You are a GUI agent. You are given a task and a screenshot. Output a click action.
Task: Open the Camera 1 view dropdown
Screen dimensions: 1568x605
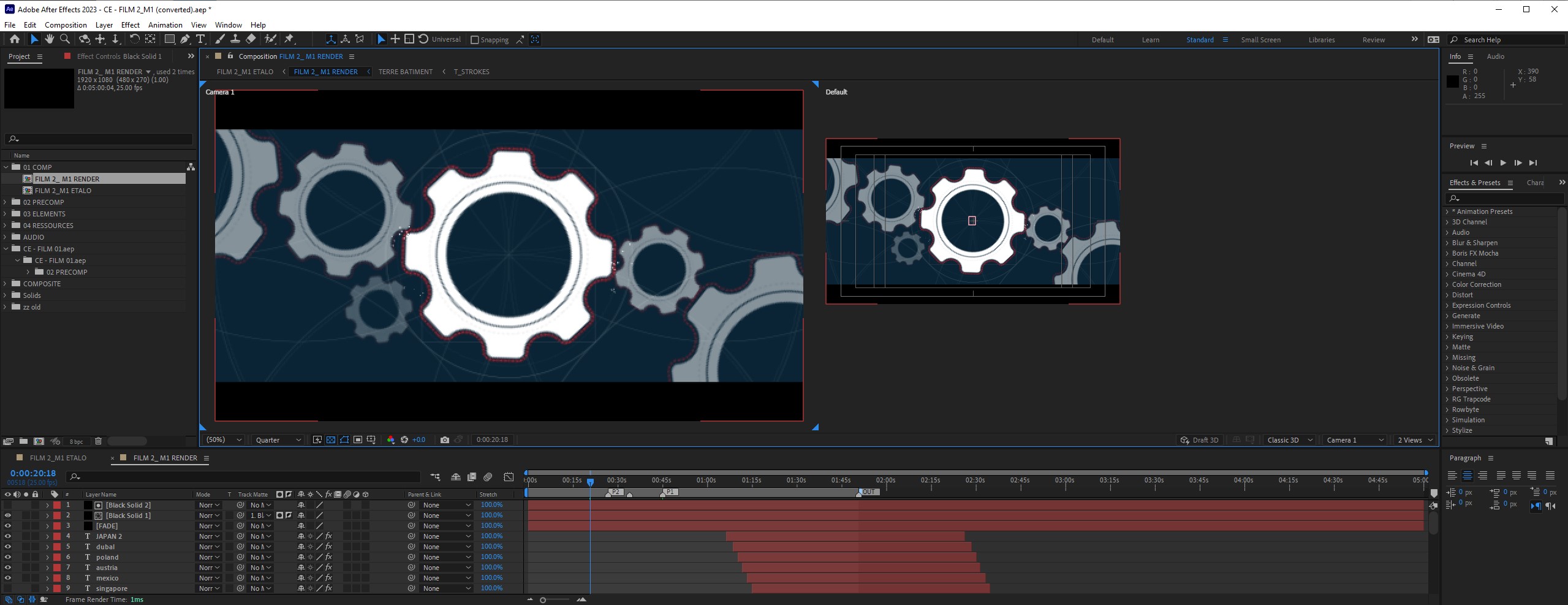1355,440
